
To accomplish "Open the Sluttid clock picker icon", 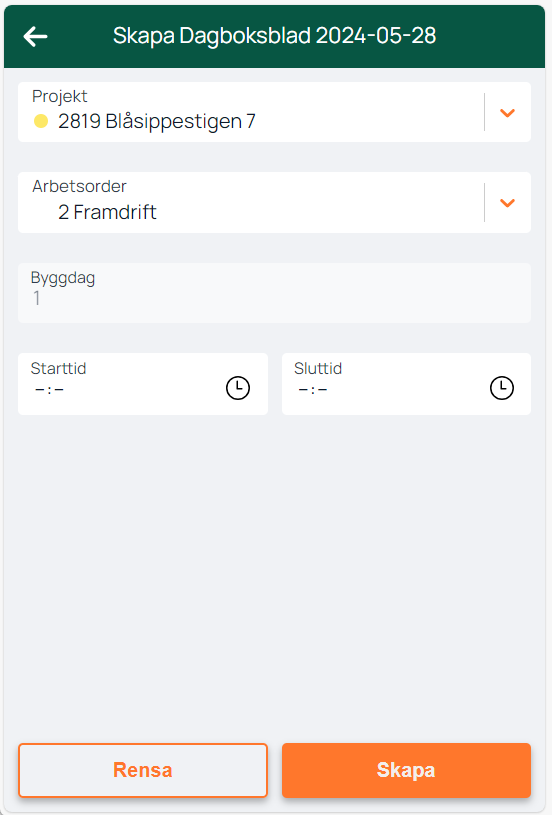I will click(502, 388).
